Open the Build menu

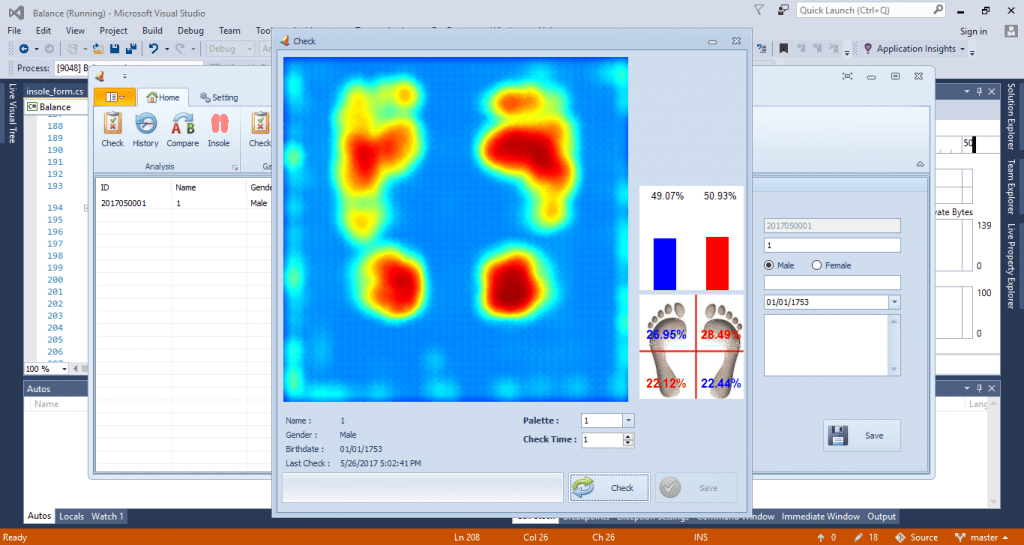pyautogui.click(x=152, y=31)
